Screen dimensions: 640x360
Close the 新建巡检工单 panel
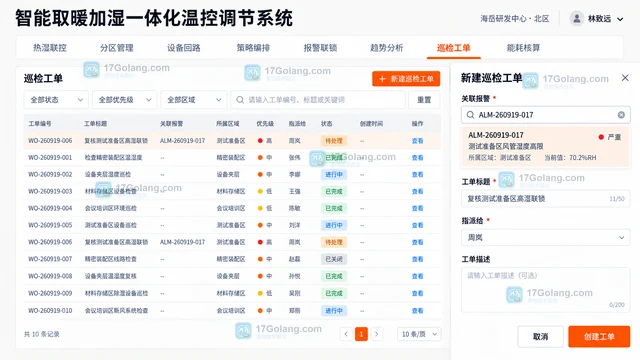[x=625, y=78]
